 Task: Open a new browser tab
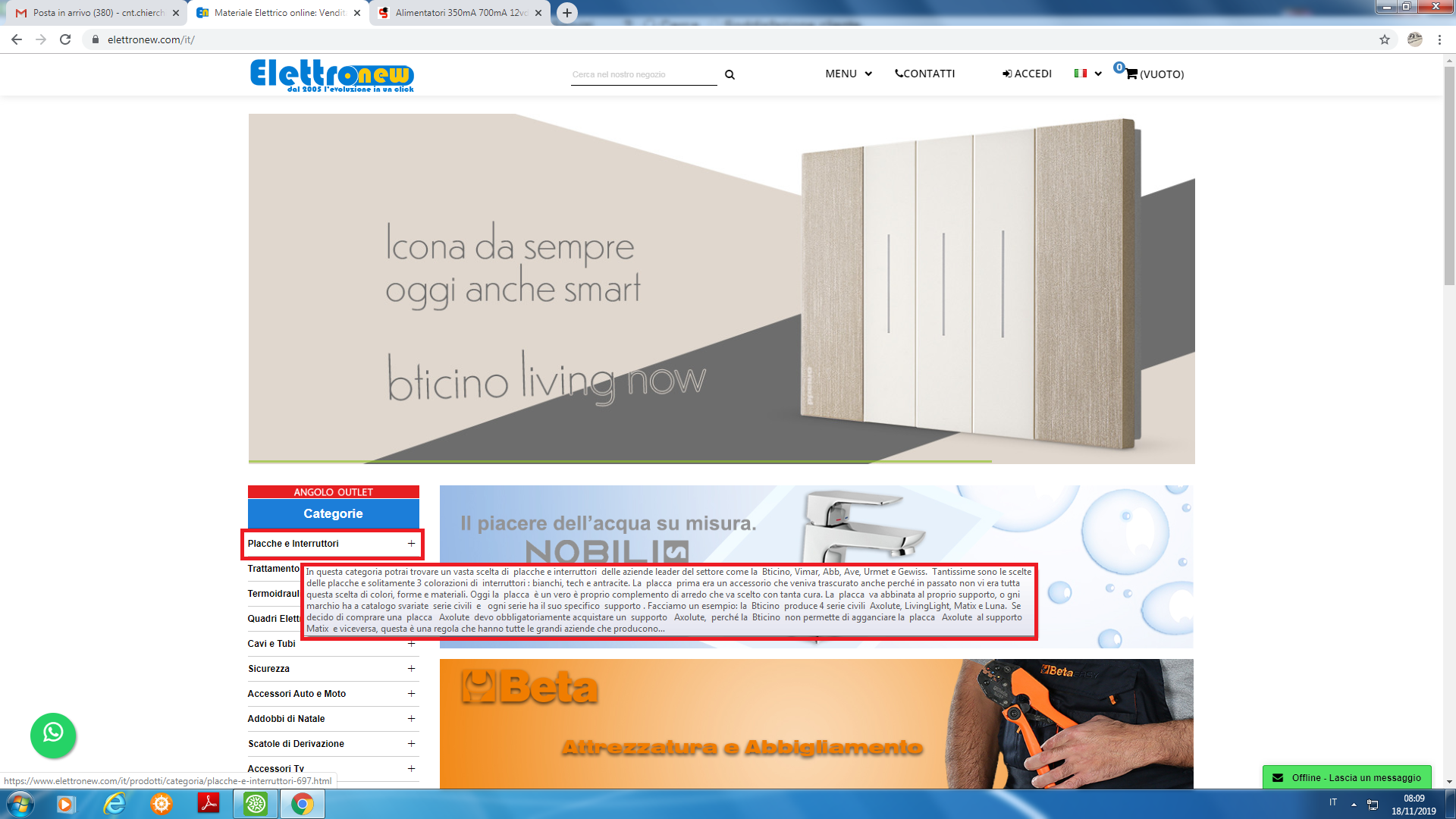567,13
